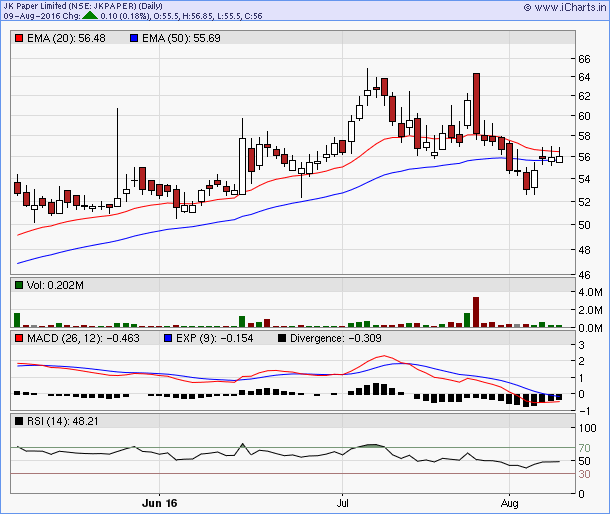The height and width of the screenshot is (514, 610).
Task: Click the 'Aug' date axis label
Action: [x=510, y=503]
